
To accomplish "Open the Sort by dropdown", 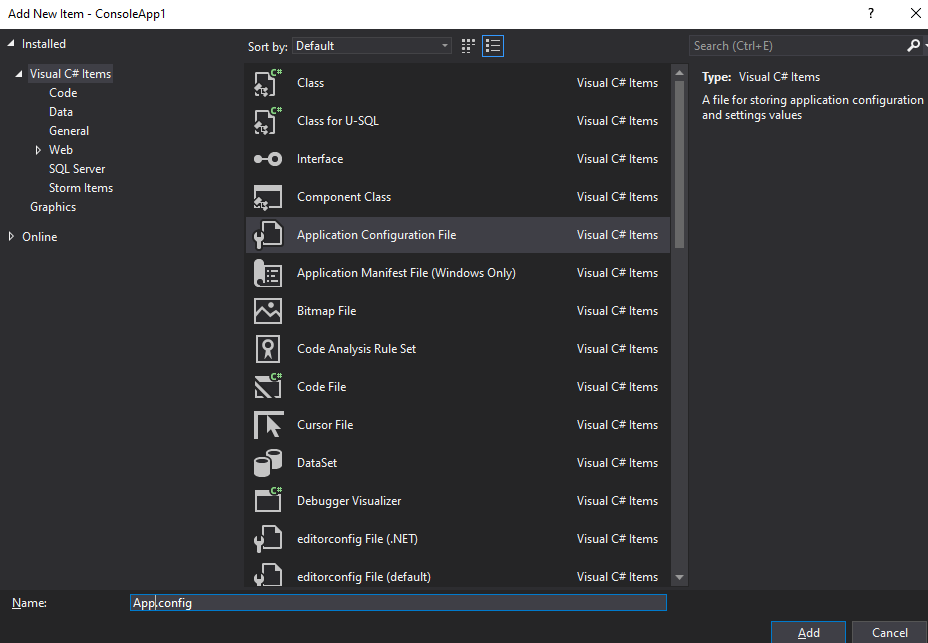I will 372,46.
